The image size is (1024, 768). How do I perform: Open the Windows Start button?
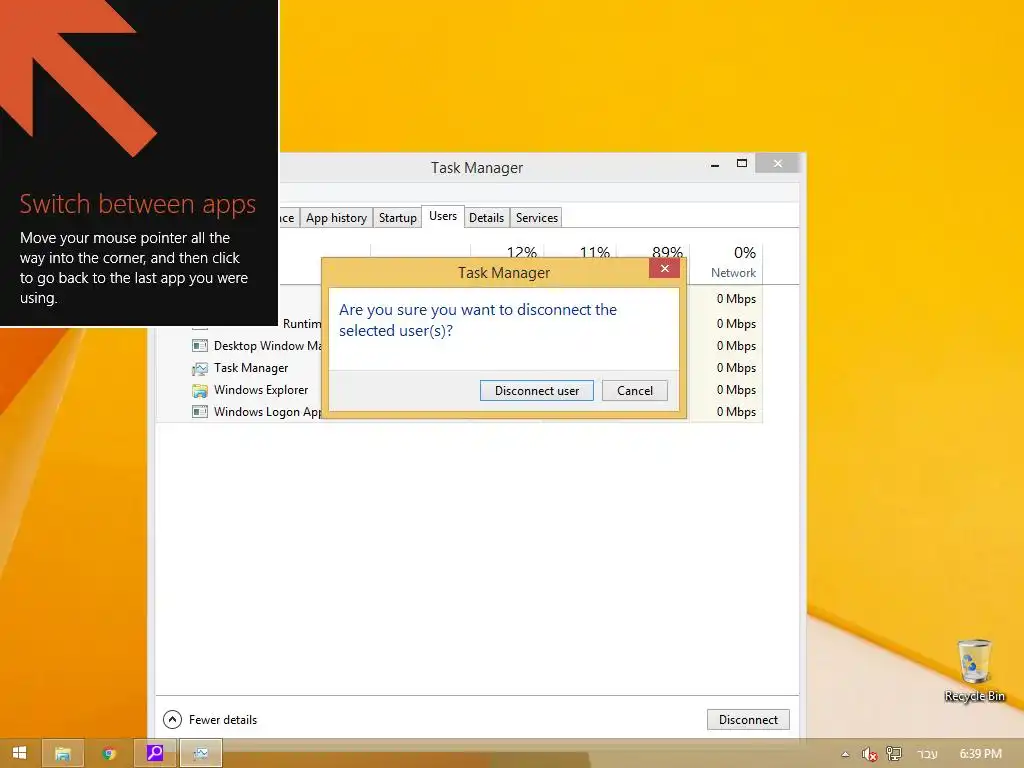click(x=19, y=753)
